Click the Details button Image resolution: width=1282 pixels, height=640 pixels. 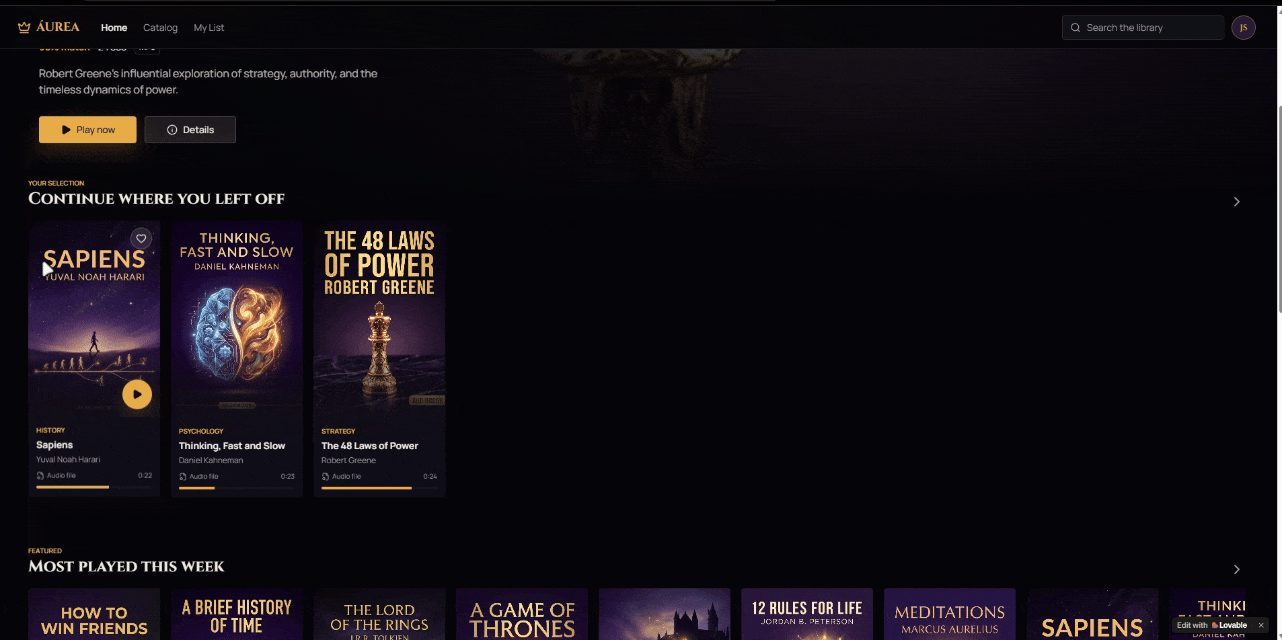coord(190,129)
